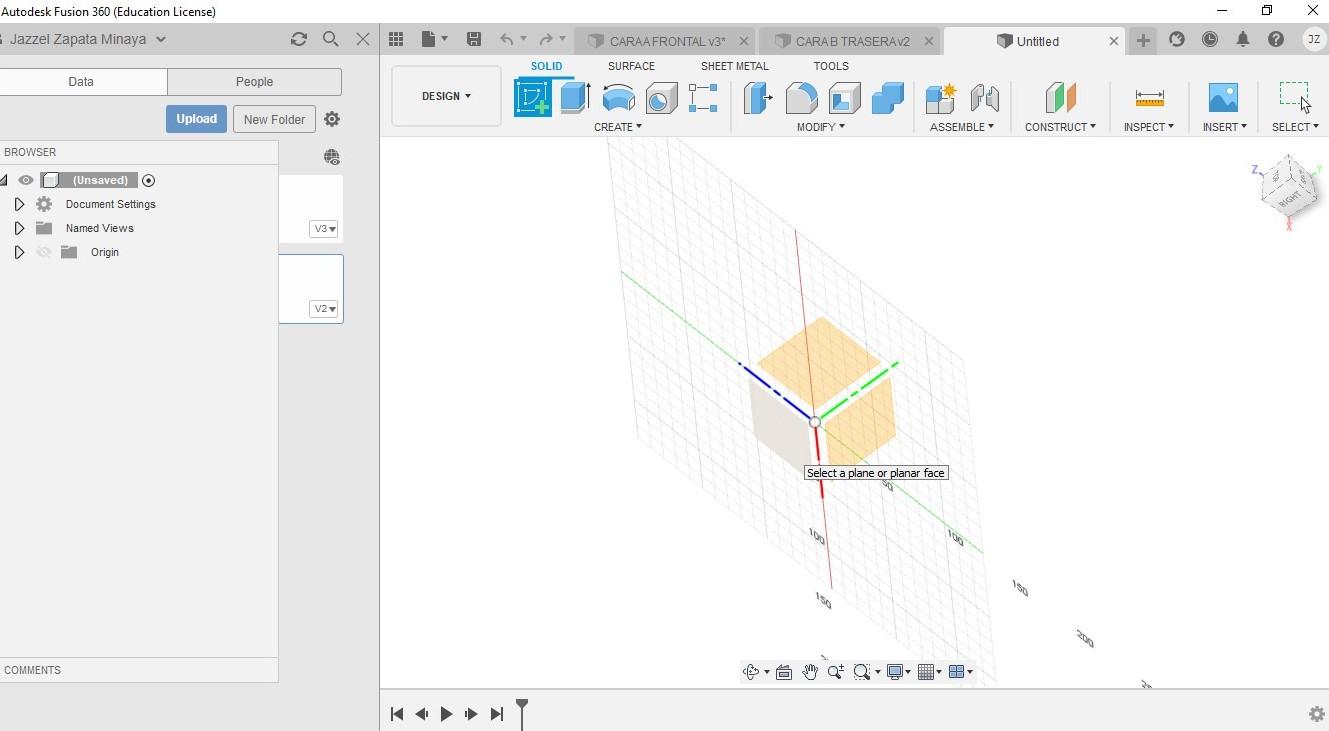Open the notifications bell

(x=1243, y=39)
